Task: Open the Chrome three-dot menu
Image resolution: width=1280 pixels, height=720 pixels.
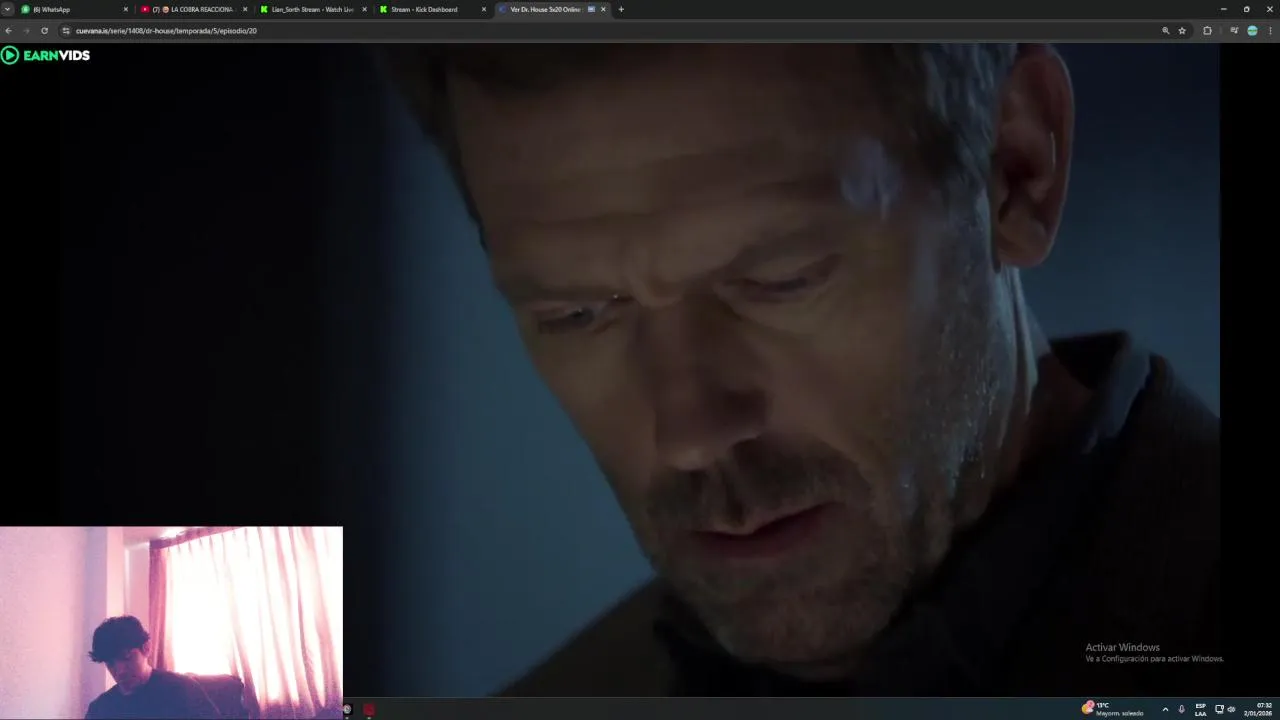Action: click(1270, 31)
